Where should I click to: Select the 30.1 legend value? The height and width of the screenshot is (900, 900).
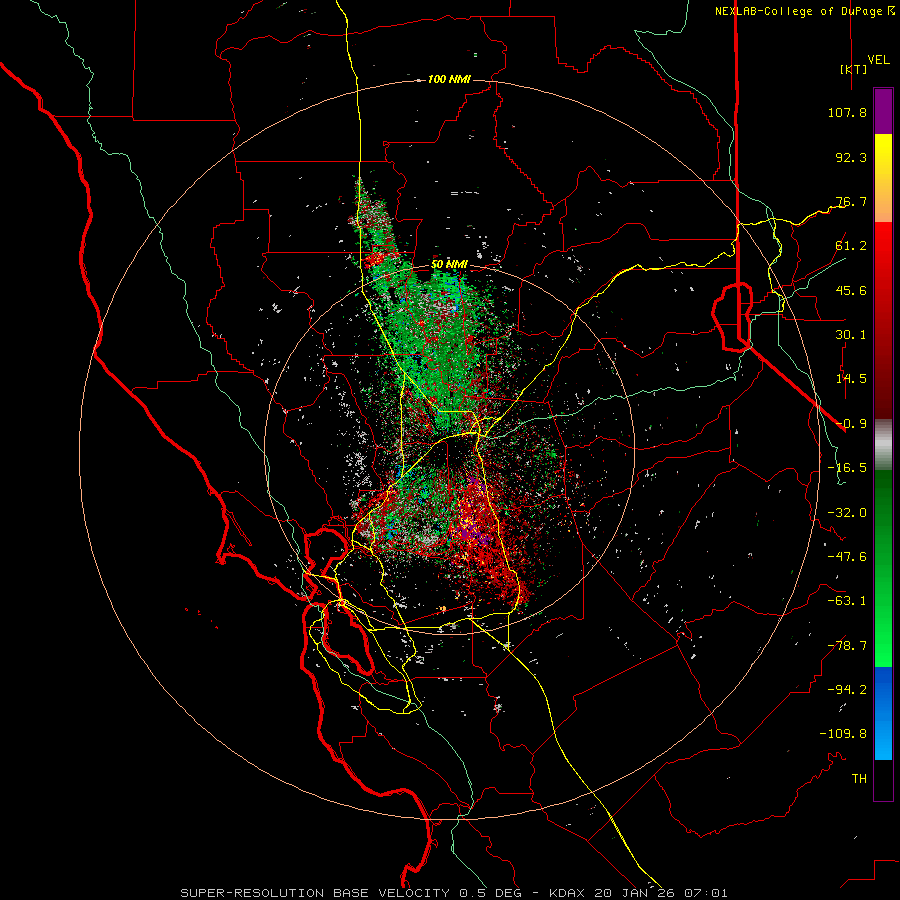click(x=851, y=335)
